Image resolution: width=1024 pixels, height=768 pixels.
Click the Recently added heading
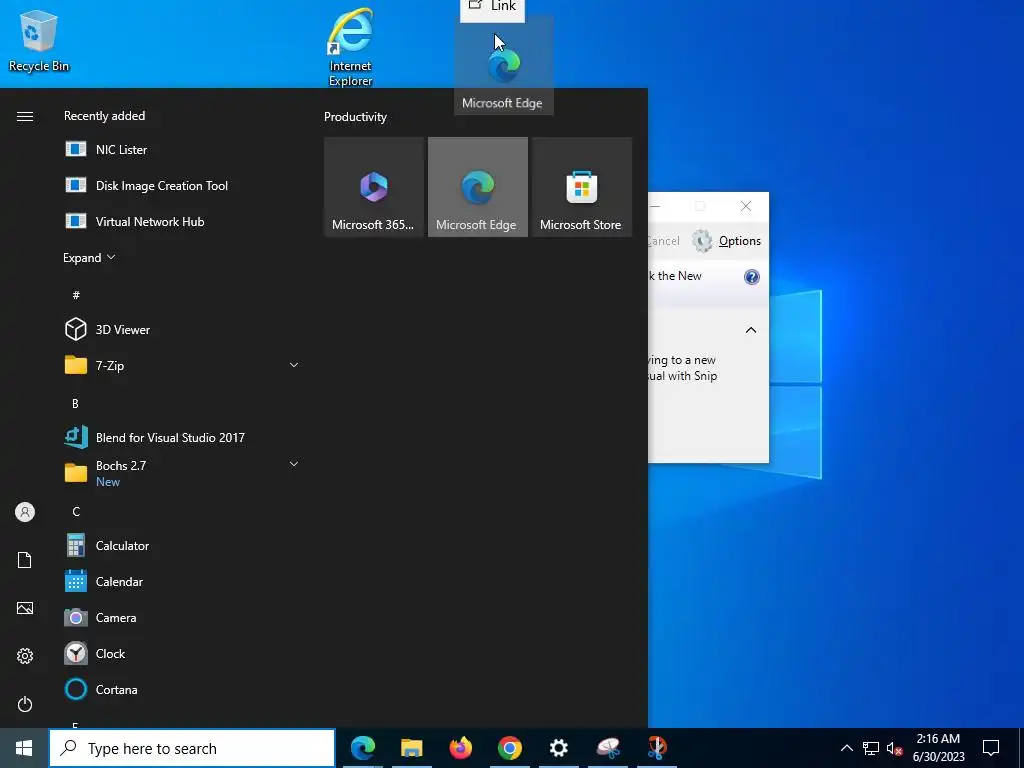coord(104,116)
